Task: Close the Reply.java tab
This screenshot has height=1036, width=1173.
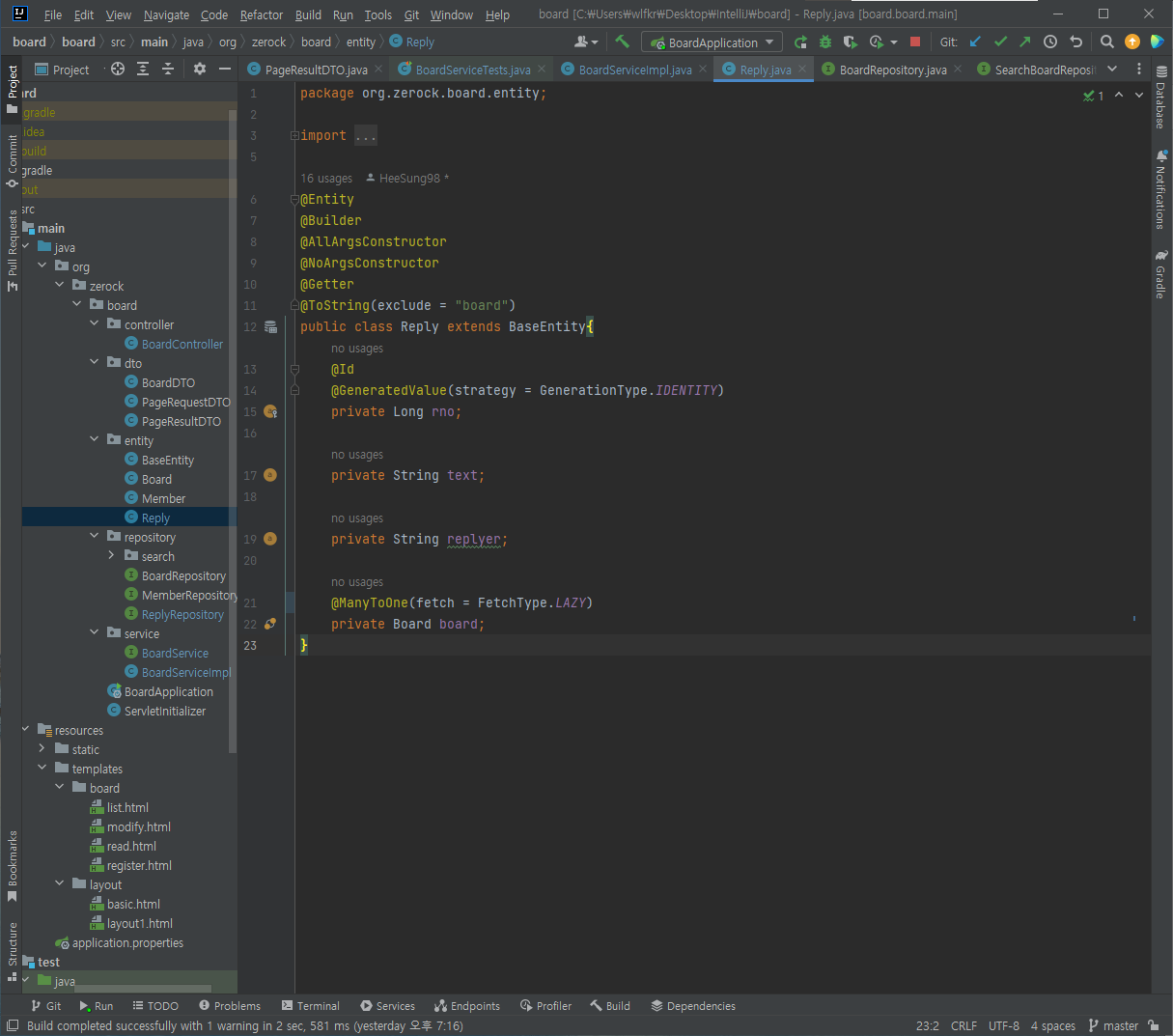Action: coord(802,69)
